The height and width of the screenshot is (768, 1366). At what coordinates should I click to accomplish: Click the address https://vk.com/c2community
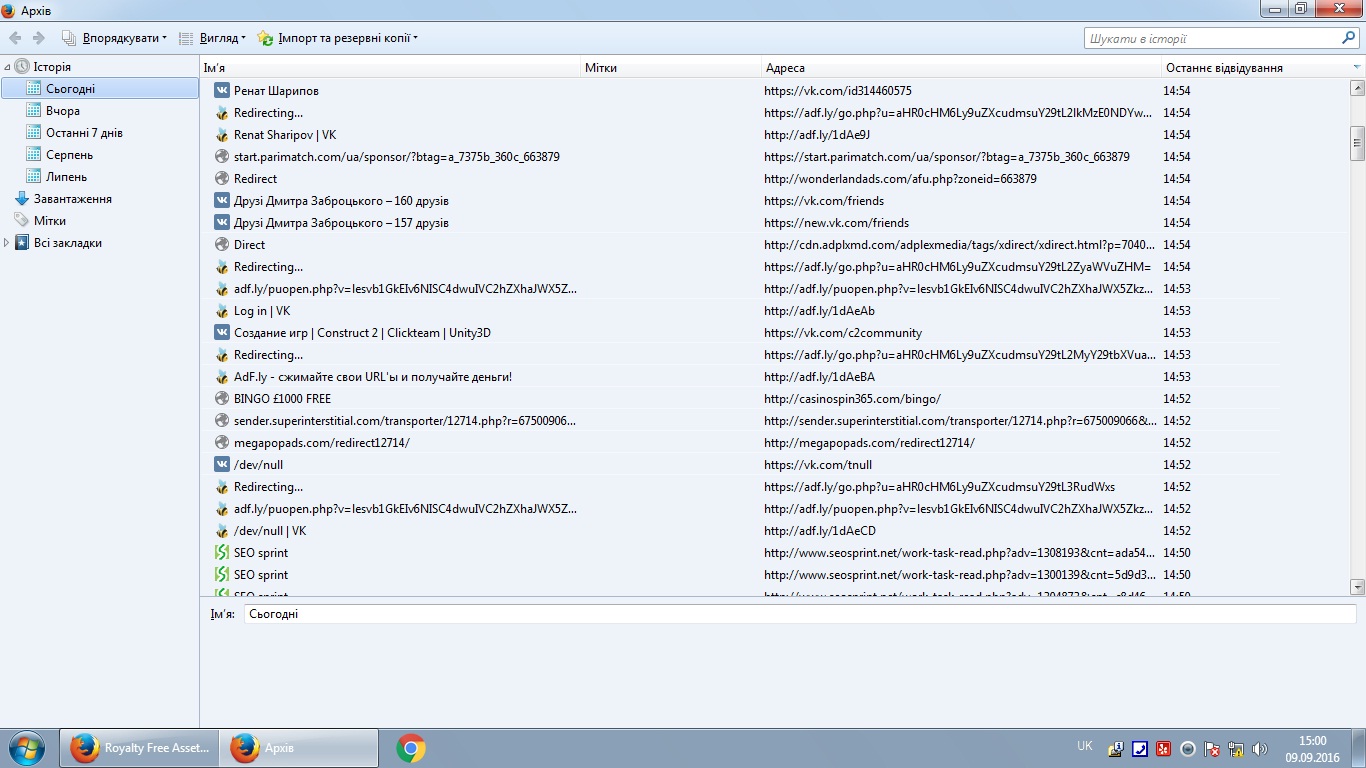pos(843,332)
